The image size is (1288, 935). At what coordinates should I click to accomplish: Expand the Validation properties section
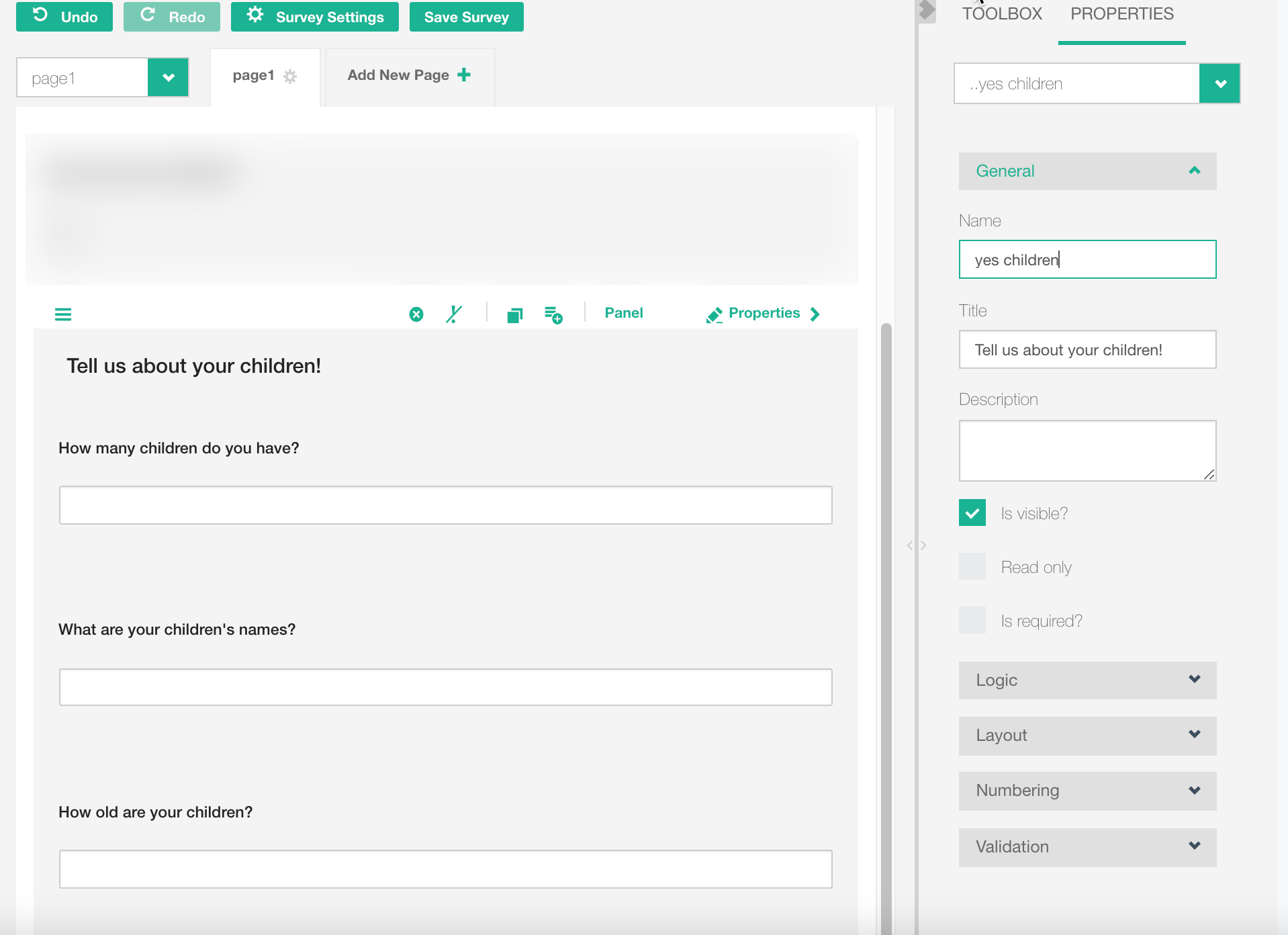coord(1087,846)
